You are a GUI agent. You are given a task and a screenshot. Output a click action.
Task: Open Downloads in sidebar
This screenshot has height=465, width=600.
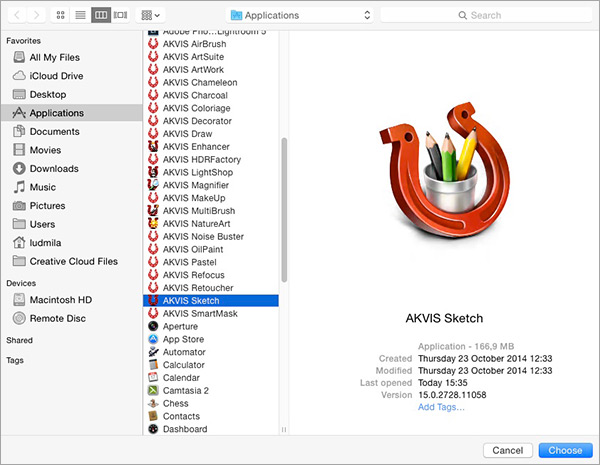click(72, 168)
